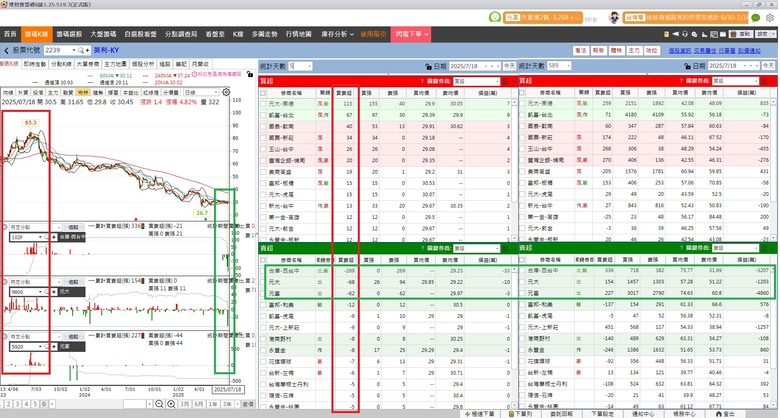The height and width of the screenshot is (418, 780).
Task: Check the 港商野村 row in 5-day 賣超 table
Action: [x=263, y=339]
